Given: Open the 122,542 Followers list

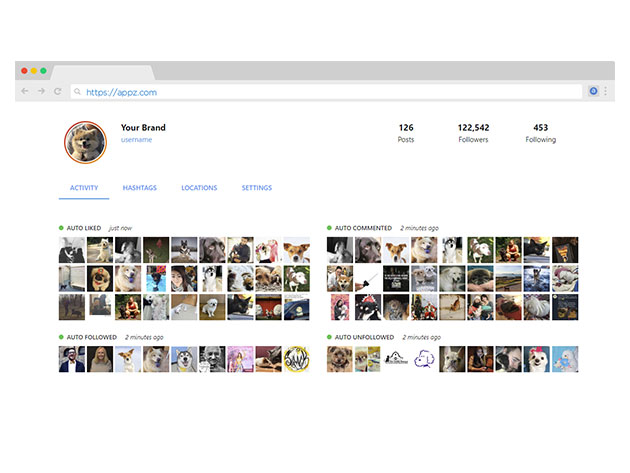Looking at the screenshot, I should 473,133.
